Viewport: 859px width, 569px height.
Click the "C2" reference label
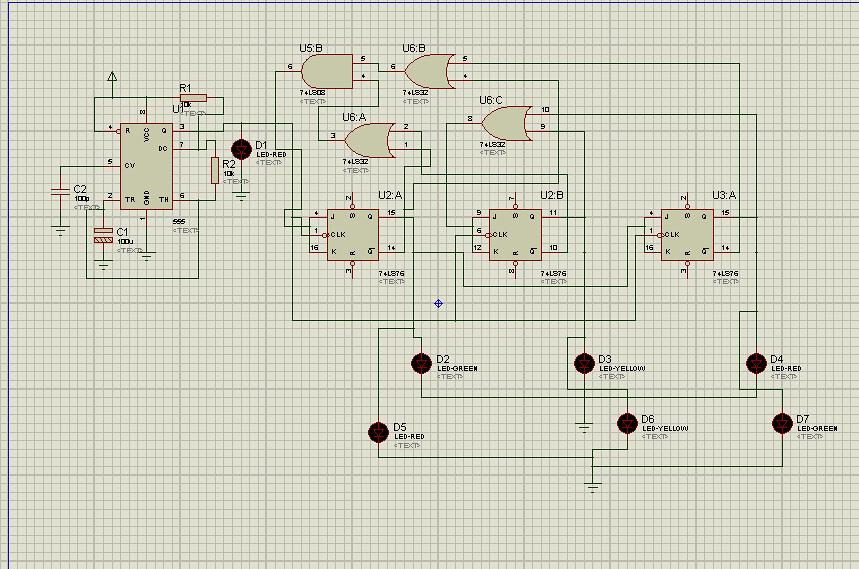point(80,189)
